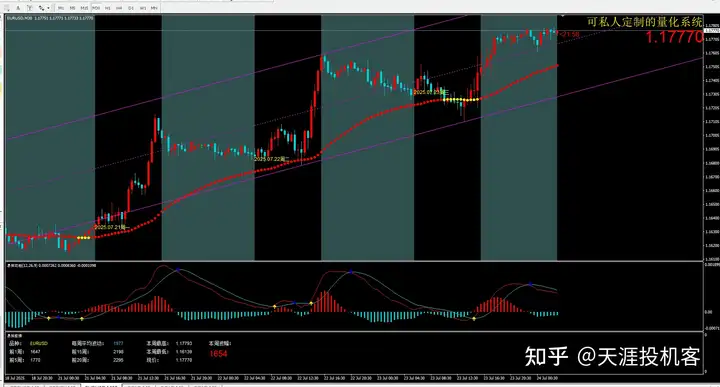Click the chart shift triangle marker at top

(x=562, y=16)
